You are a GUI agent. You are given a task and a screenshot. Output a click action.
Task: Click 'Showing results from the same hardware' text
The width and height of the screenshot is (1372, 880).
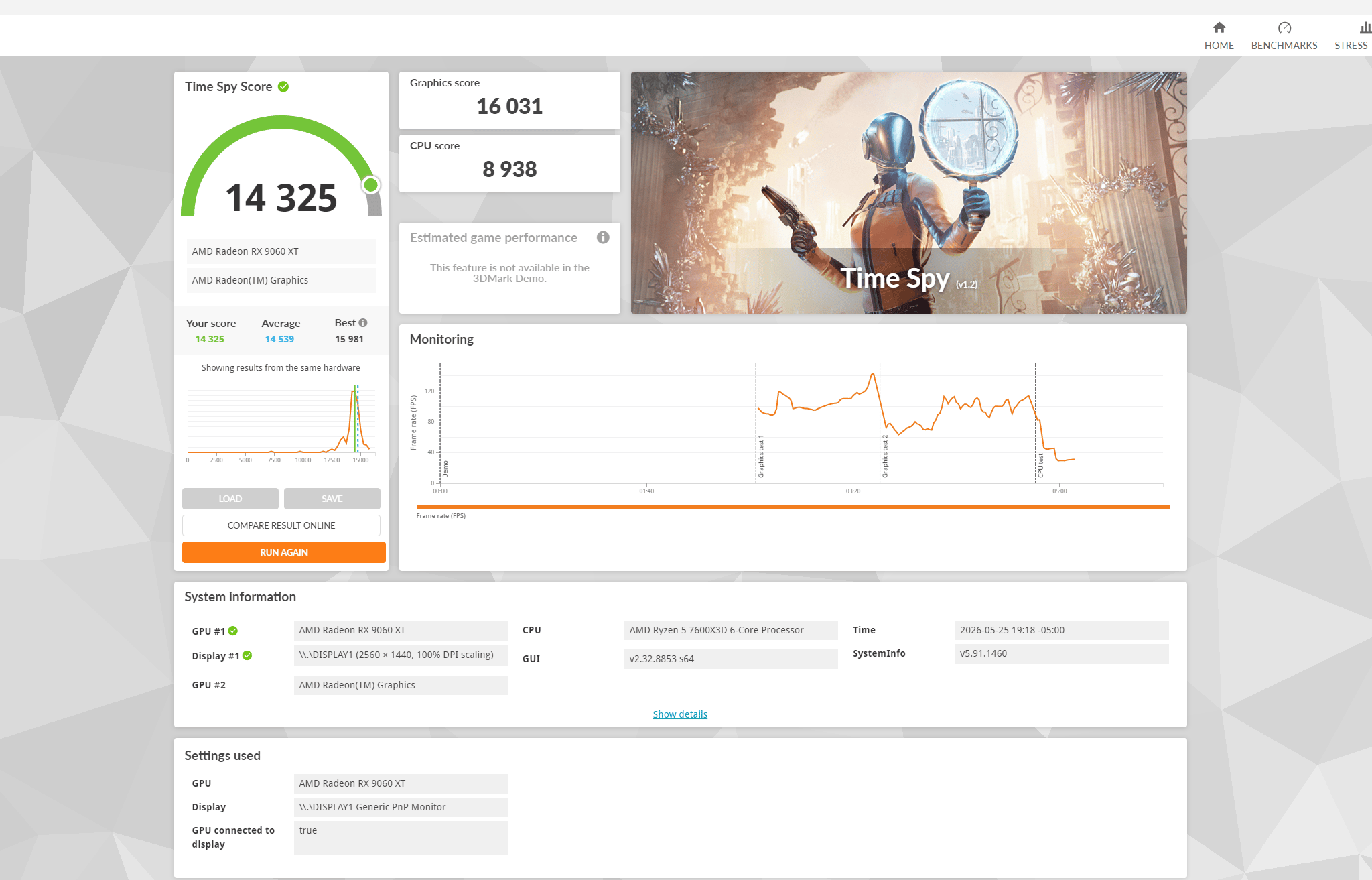[x=281, y=367]
